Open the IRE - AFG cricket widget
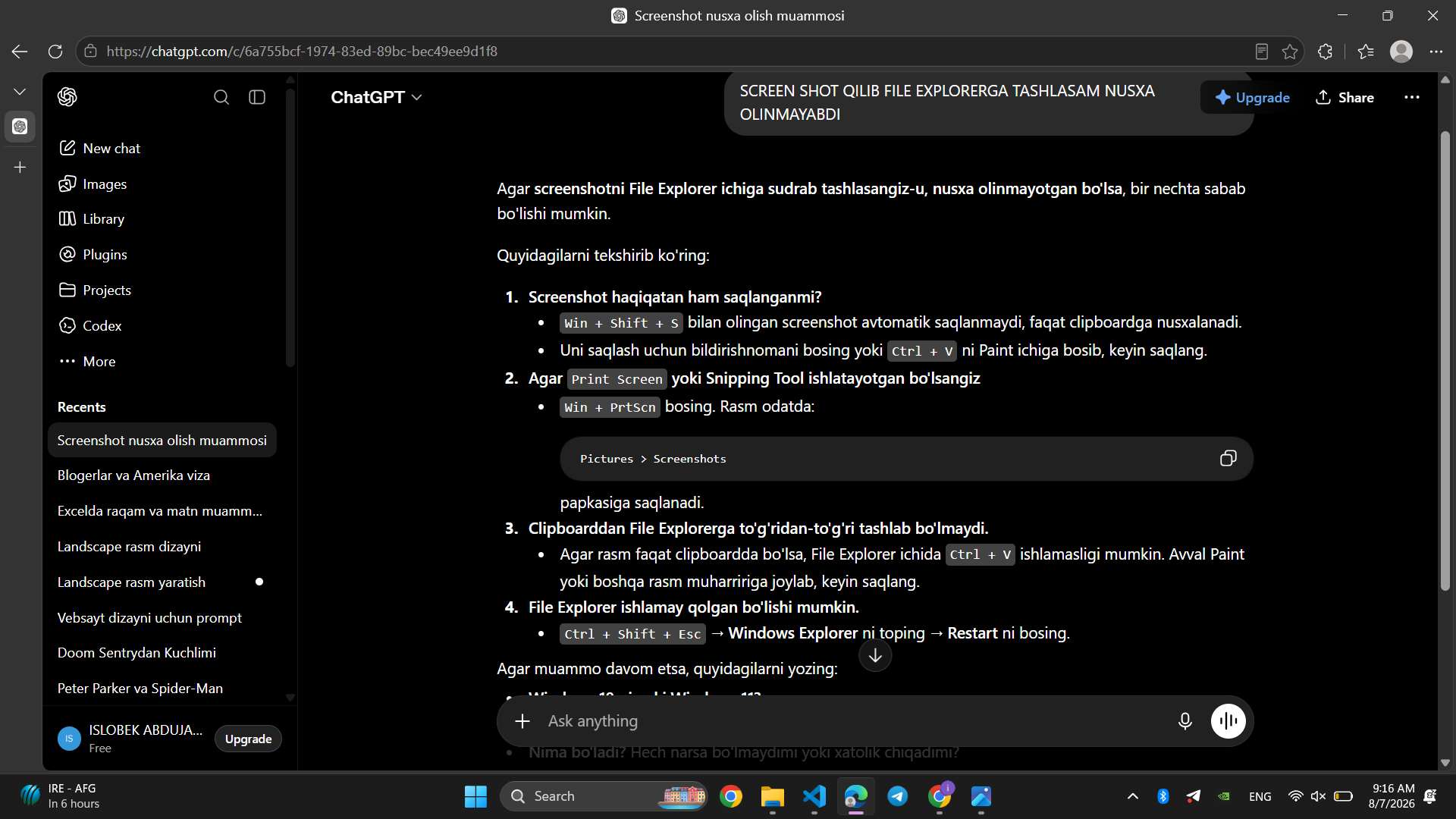This screenshot has width=1456, height=819. click(61, 796)
